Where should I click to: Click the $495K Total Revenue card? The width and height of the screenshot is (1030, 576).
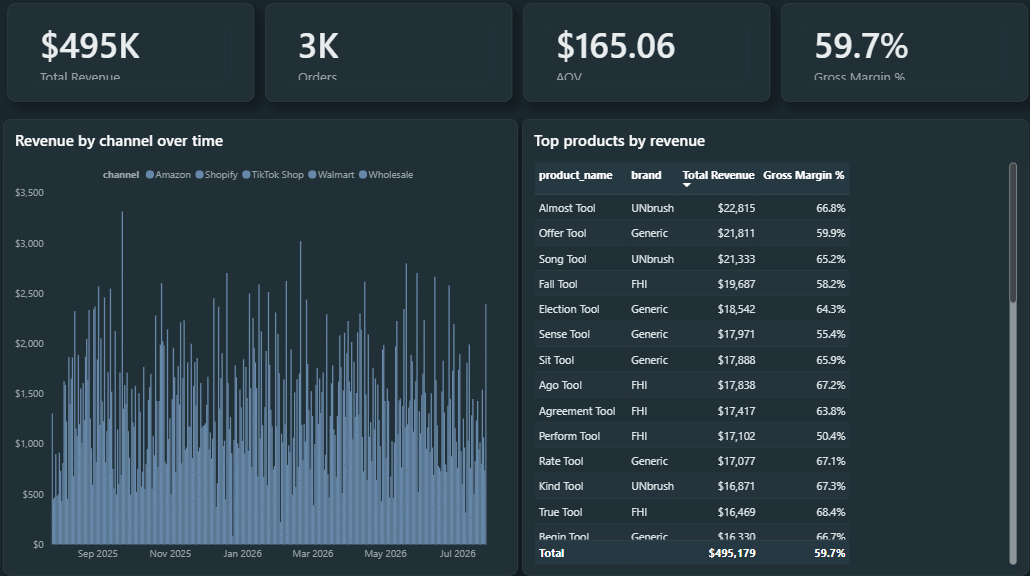(131, 53)
